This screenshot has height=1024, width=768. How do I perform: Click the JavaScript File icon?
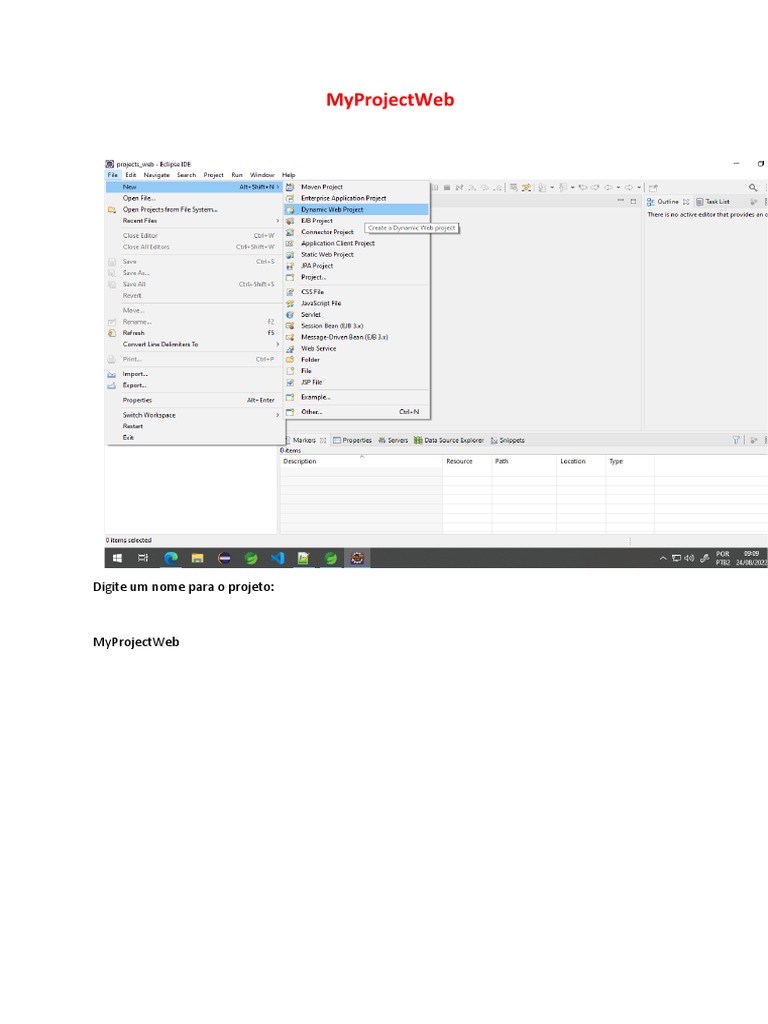click(x=290, y=303)
